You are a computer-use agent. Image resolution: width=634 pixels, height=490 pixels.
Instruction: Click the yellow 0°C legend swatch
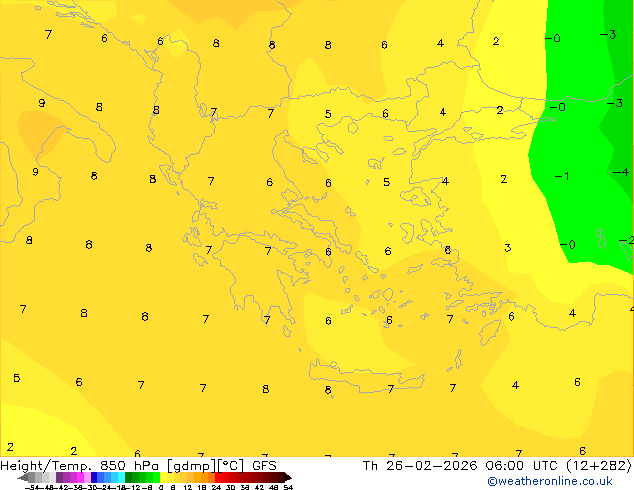(163, 477)
